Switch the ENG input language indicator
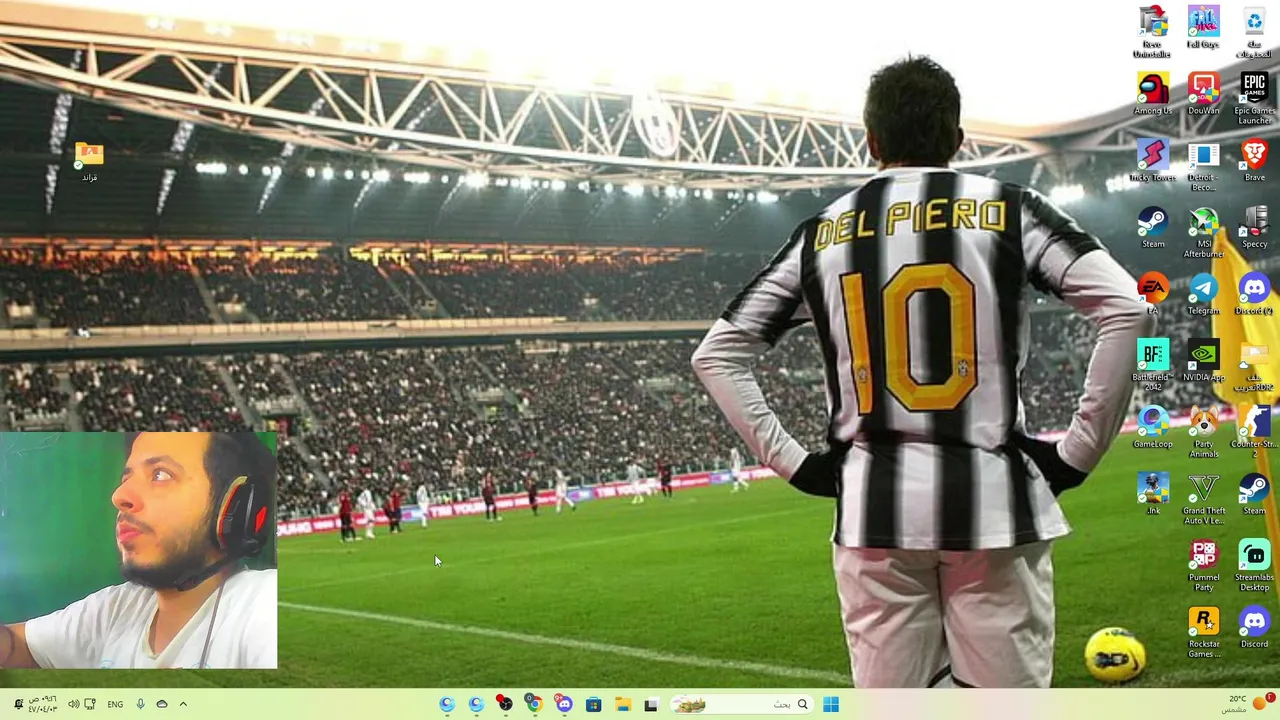1280x720 pixels. [115, 704]
